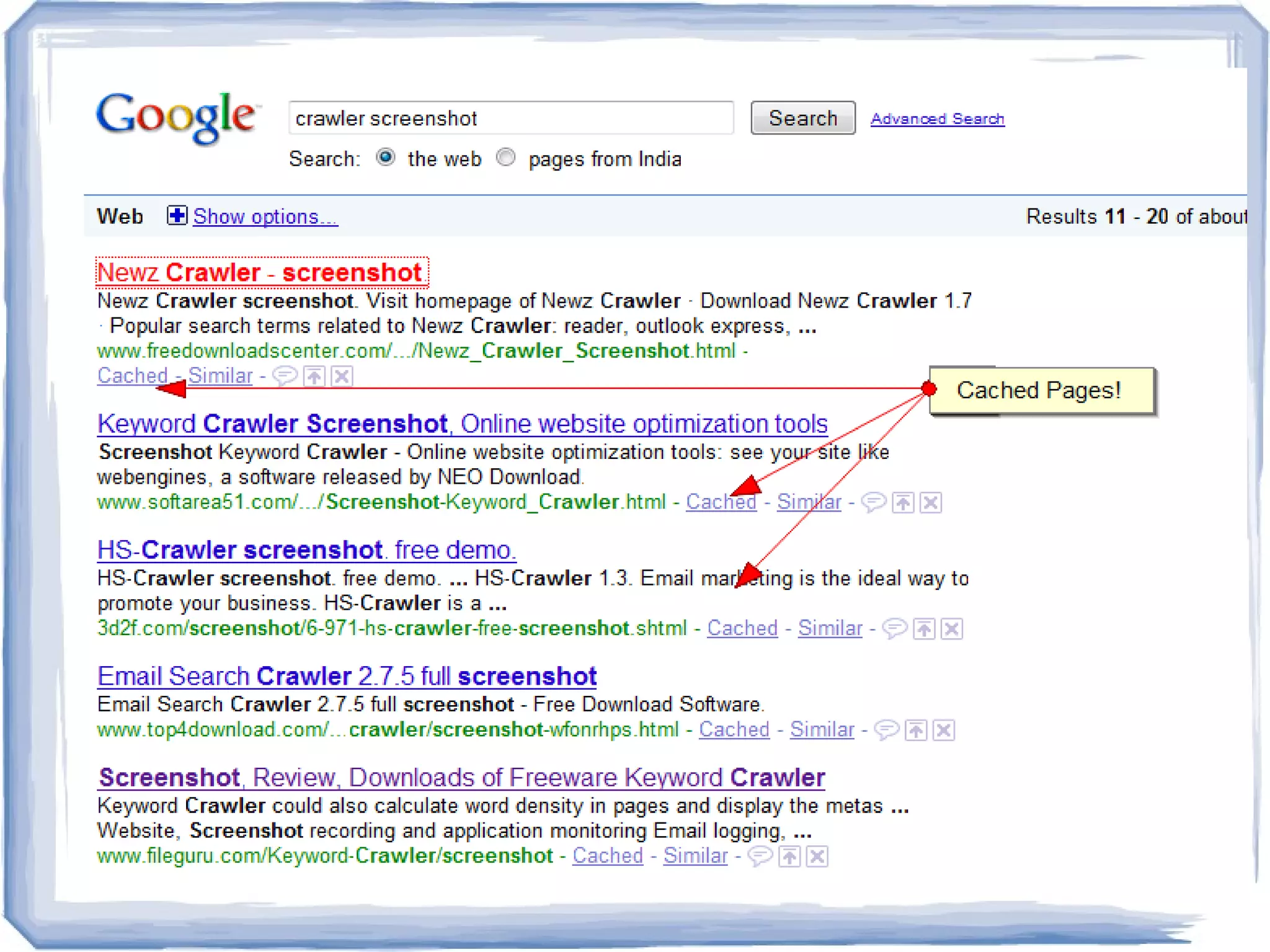Open Cached link for fileguru result
This screenshot has height=952, width=1270.
point(607,855)
